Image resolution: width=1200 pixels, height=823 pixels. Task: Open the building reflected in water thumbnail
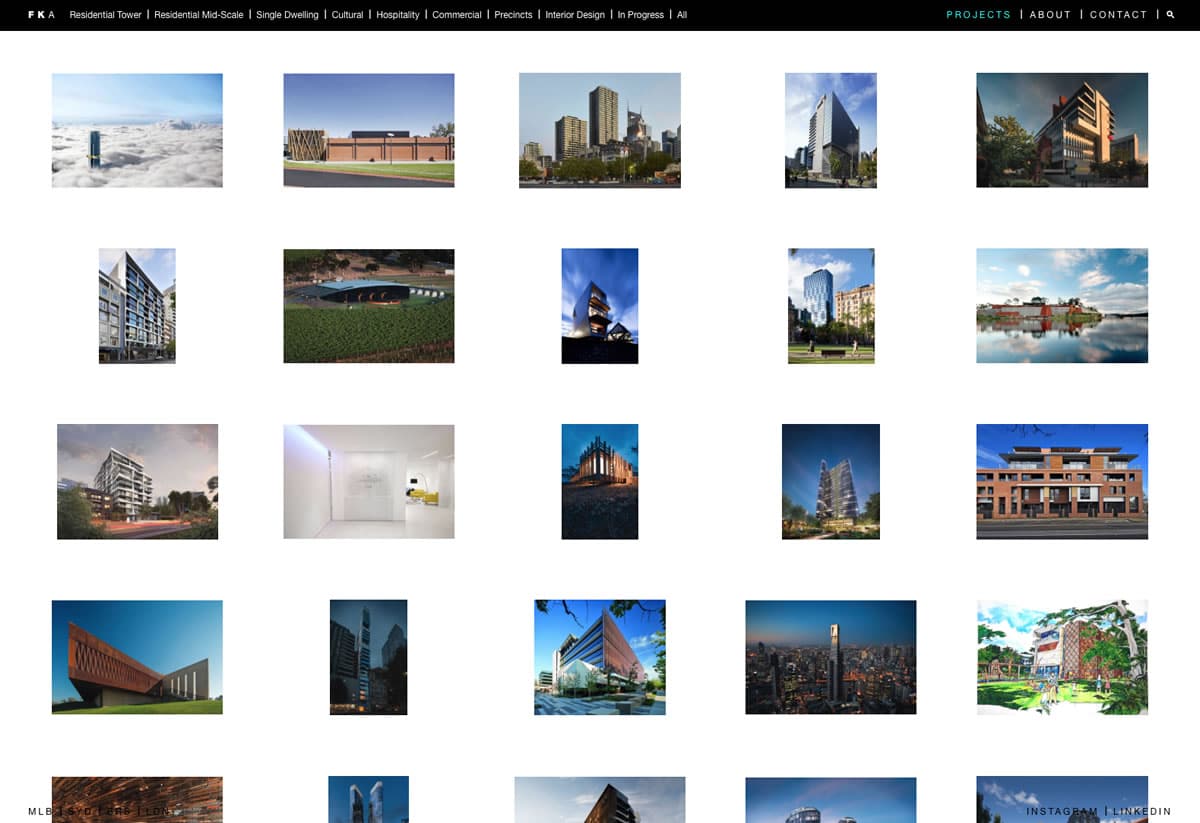pos(1062,306)
